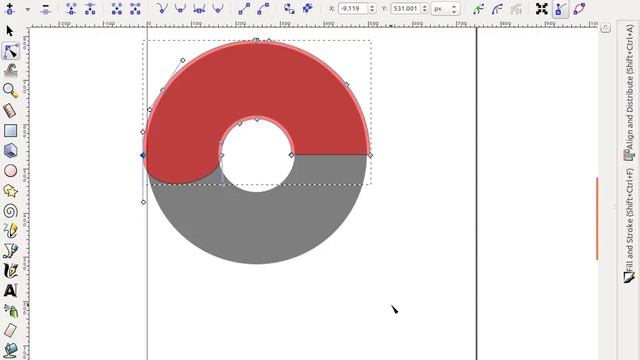The width and height of the screenshot is (640, 360).
Task: Select the Paint bucket fill tool
Action: [10, 350]
